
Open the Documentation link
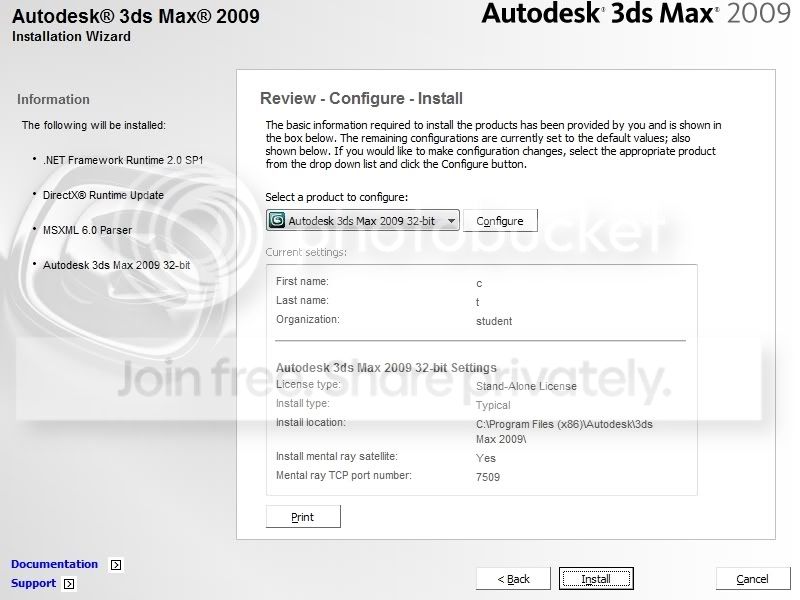click(x=55, y=564)
